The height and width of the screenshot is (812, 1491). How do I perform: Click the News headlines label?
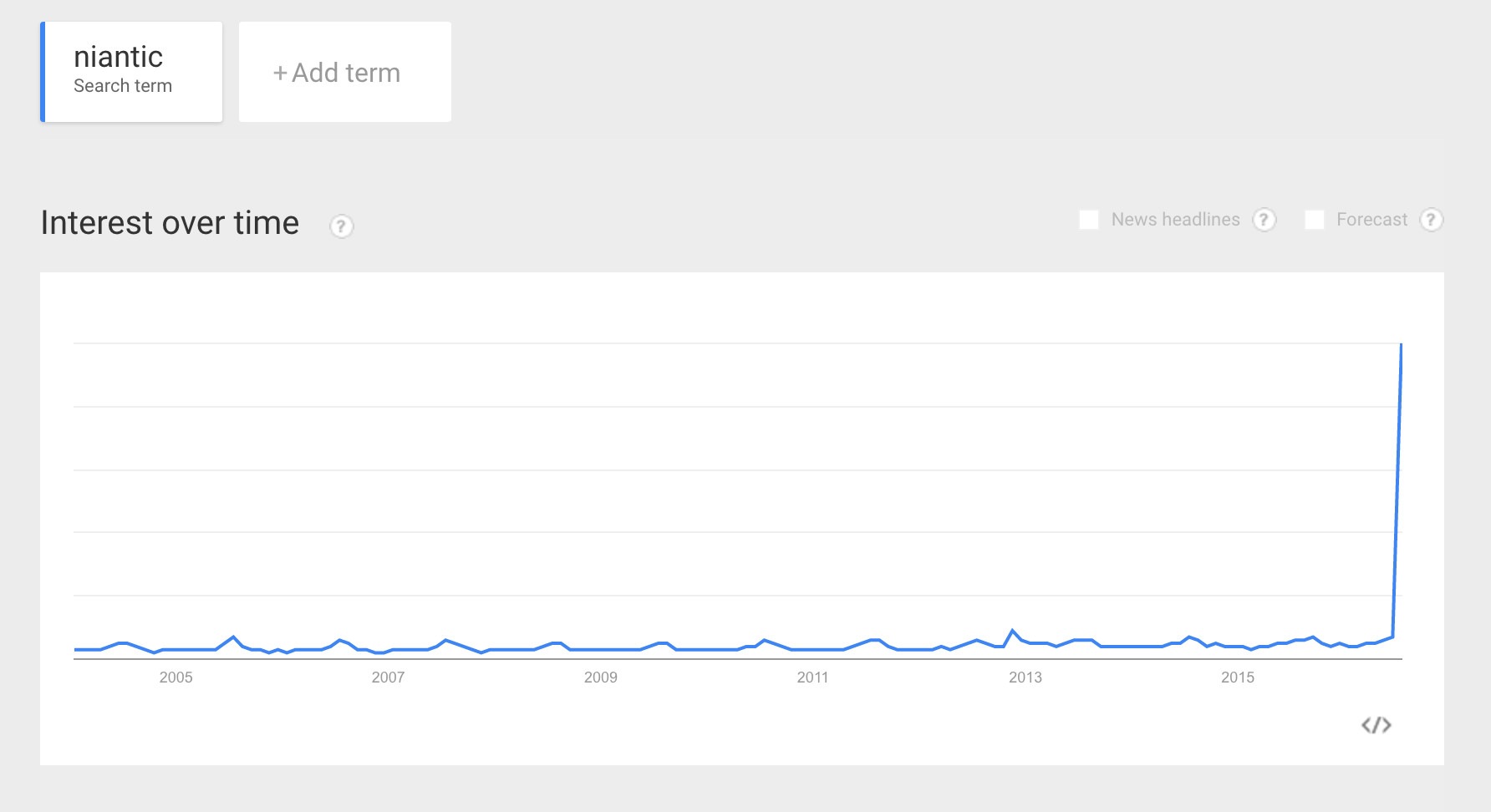coord(1175,220)
